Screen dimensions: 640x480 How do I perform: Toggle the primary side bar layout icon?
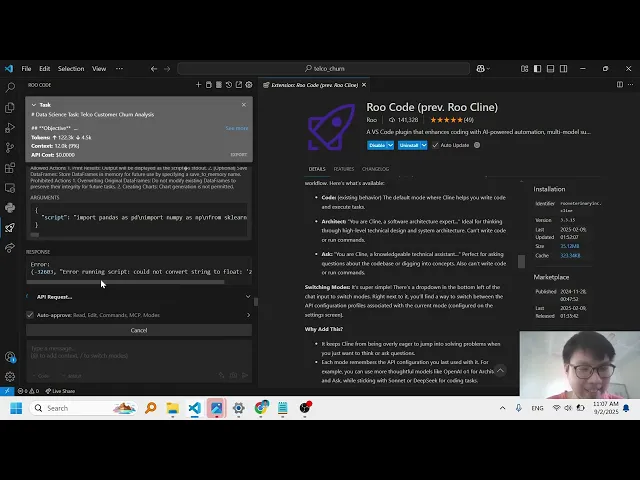coord(538,69)
